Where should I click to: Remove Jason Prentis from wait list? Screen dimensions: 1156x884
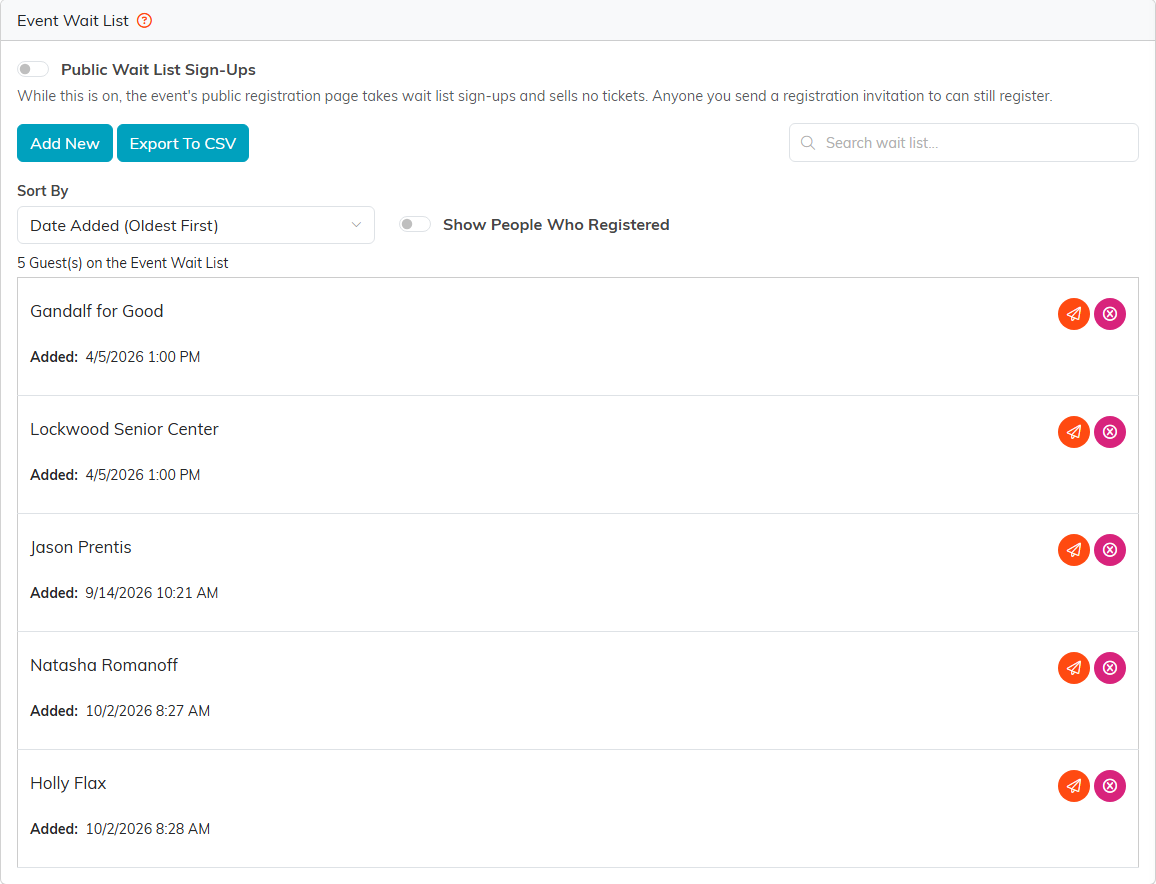[1110, 550]
